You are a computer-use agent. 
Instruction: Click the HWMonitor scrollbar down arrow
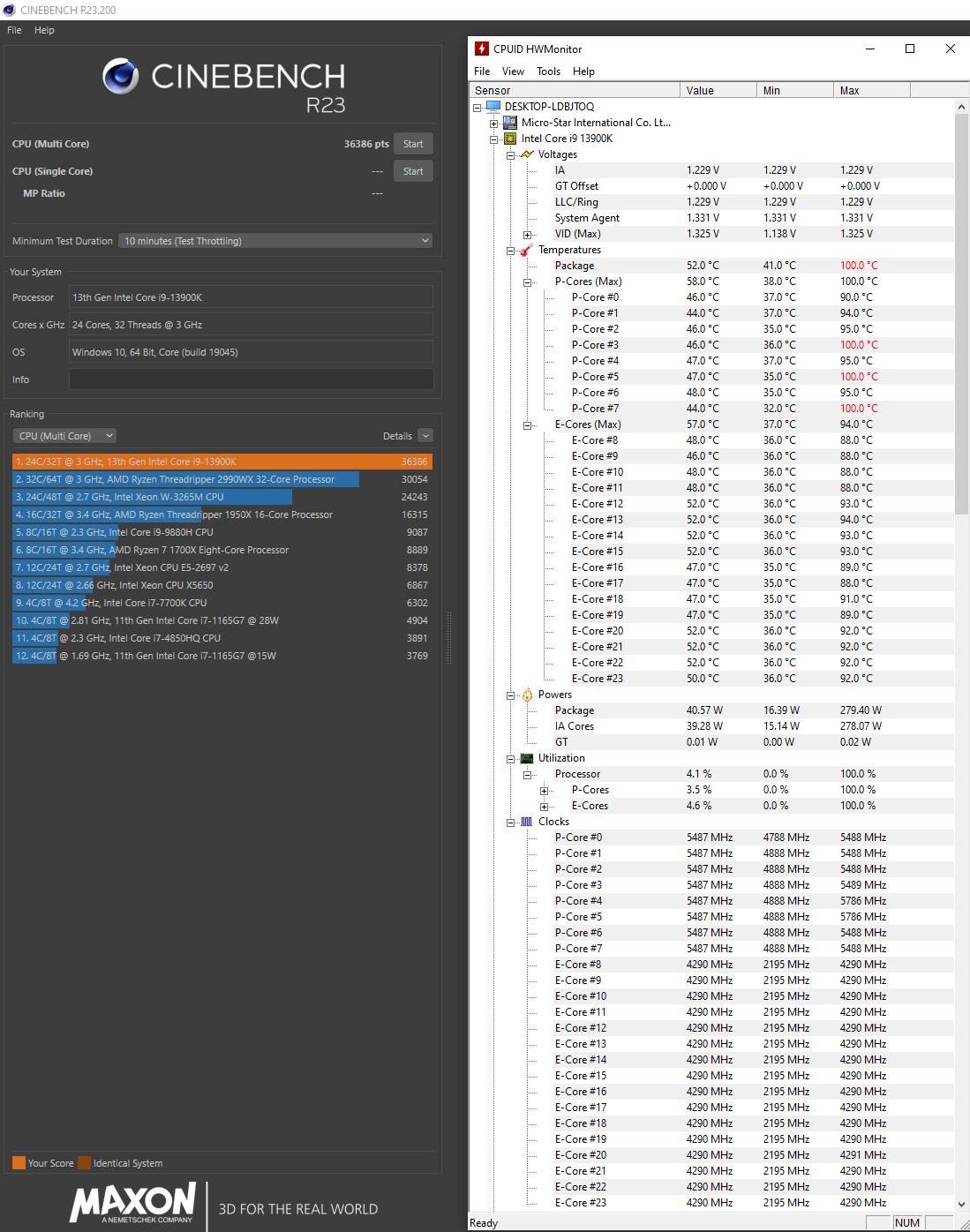click(x=961, y=1205)
